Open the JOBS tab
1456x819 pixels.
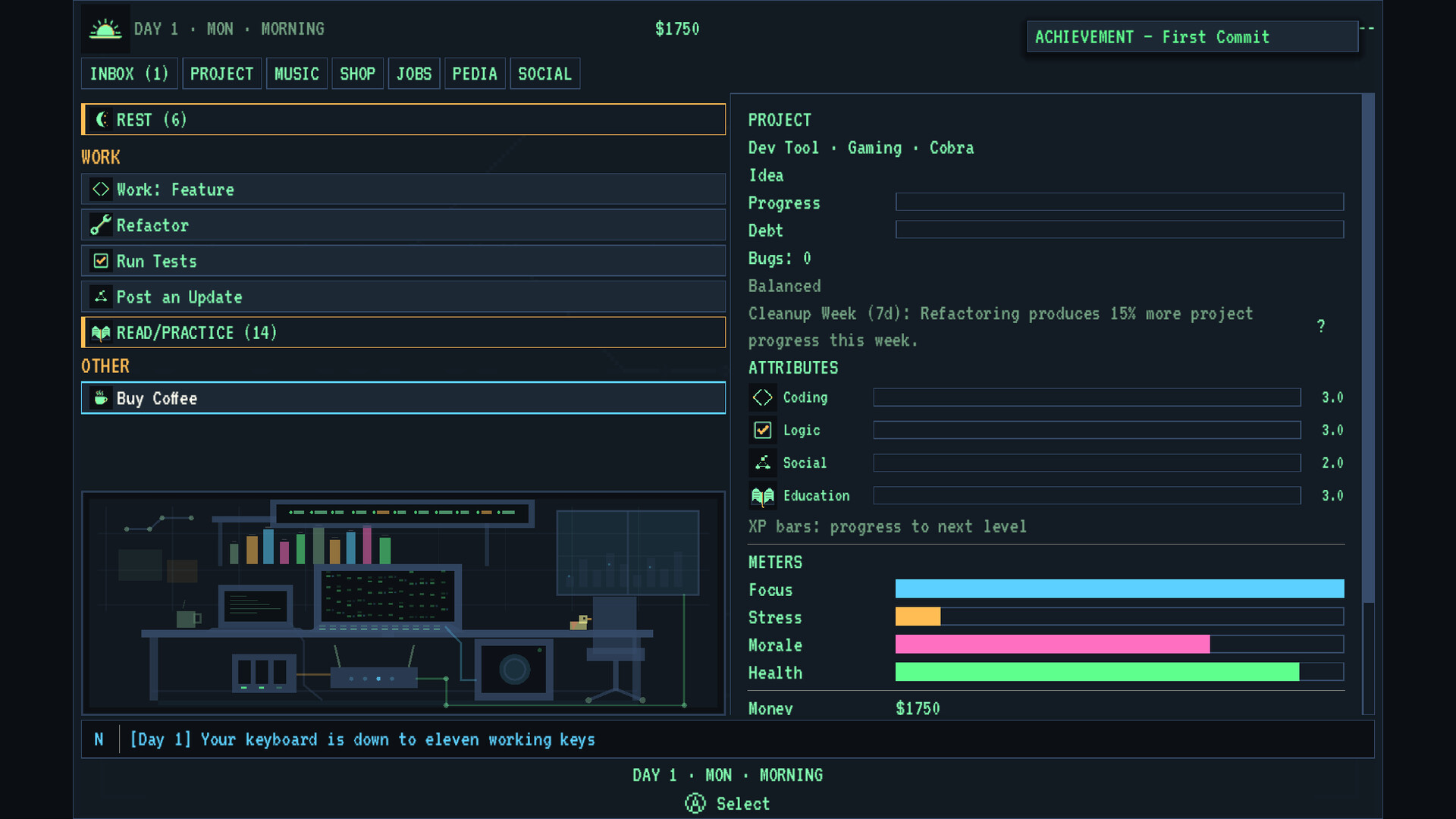pyautogui.click(x=414, y=74)
